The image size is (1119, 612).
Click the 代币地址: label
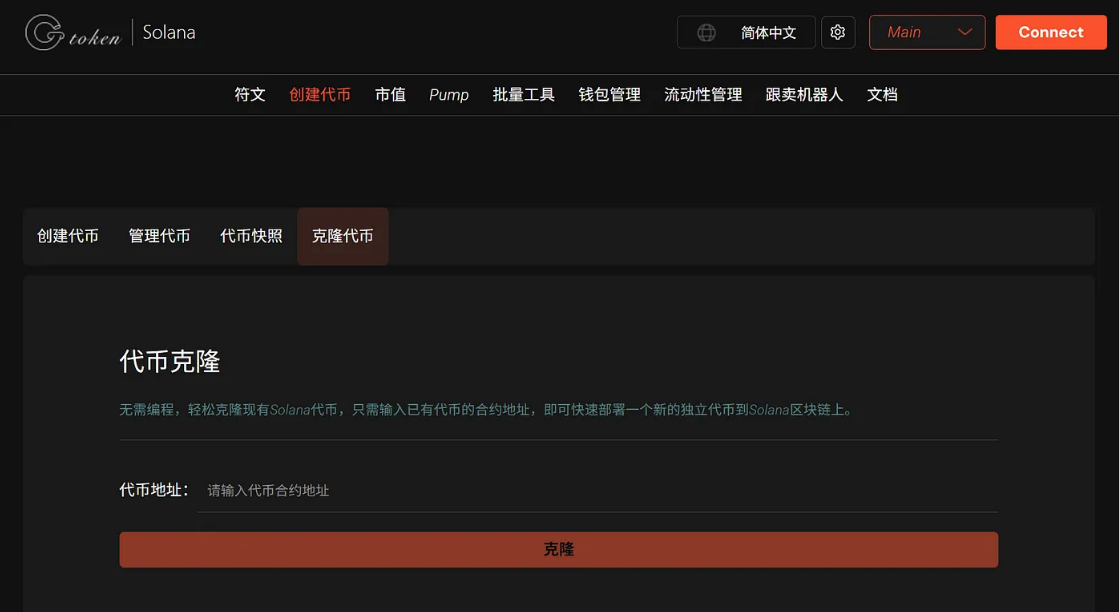pyautogui.click(x=153, y=490)
